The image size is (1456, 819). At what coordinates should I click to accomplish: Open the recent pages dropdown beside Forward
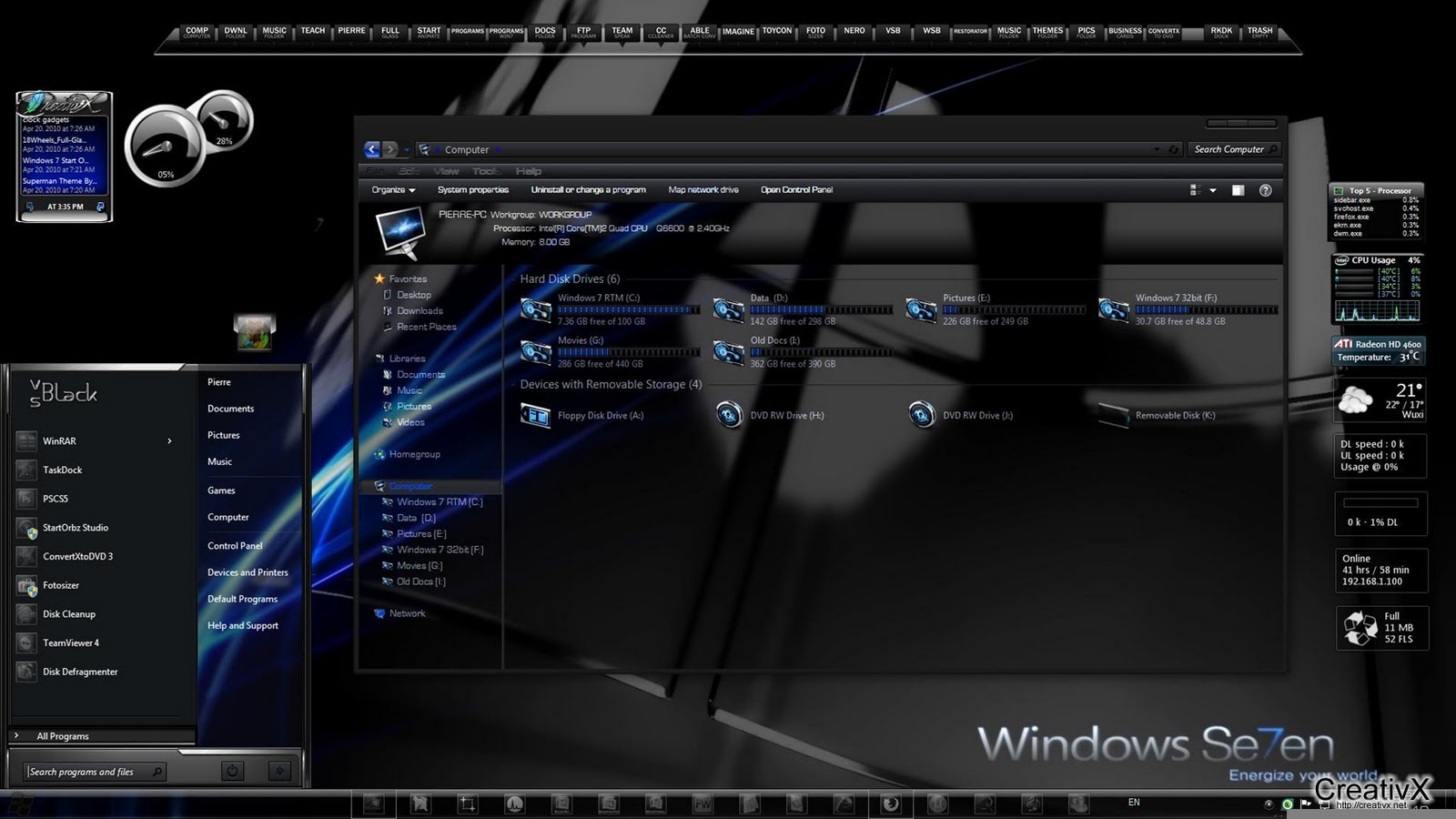407,149
